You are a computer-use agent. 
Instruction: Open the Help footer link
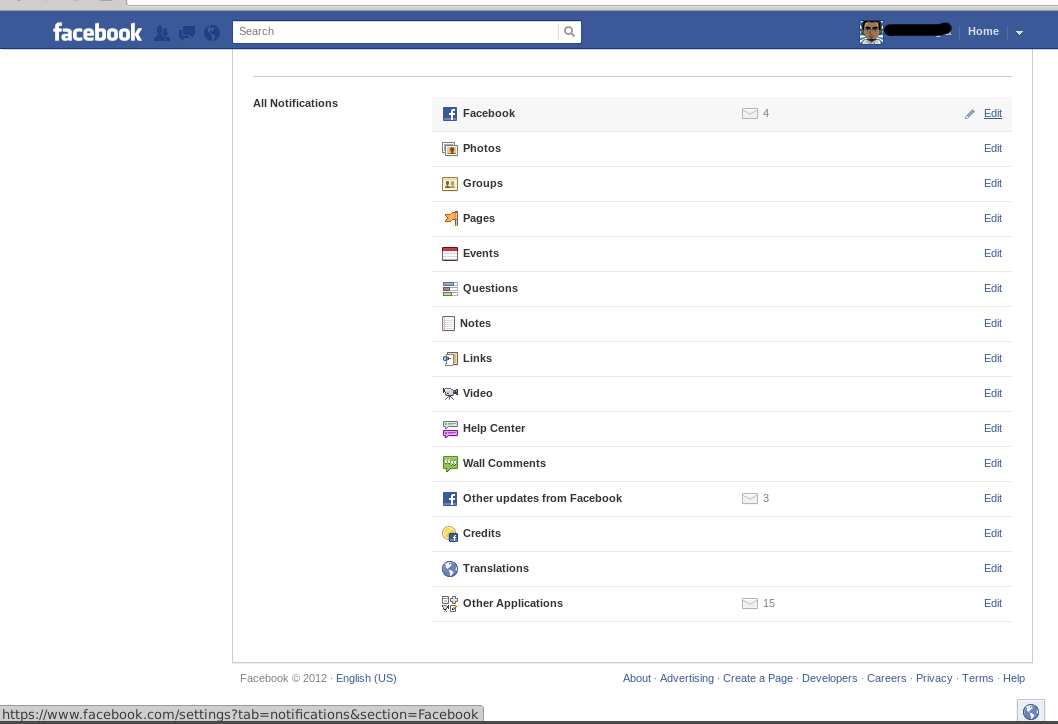(x=1013, y=679)
